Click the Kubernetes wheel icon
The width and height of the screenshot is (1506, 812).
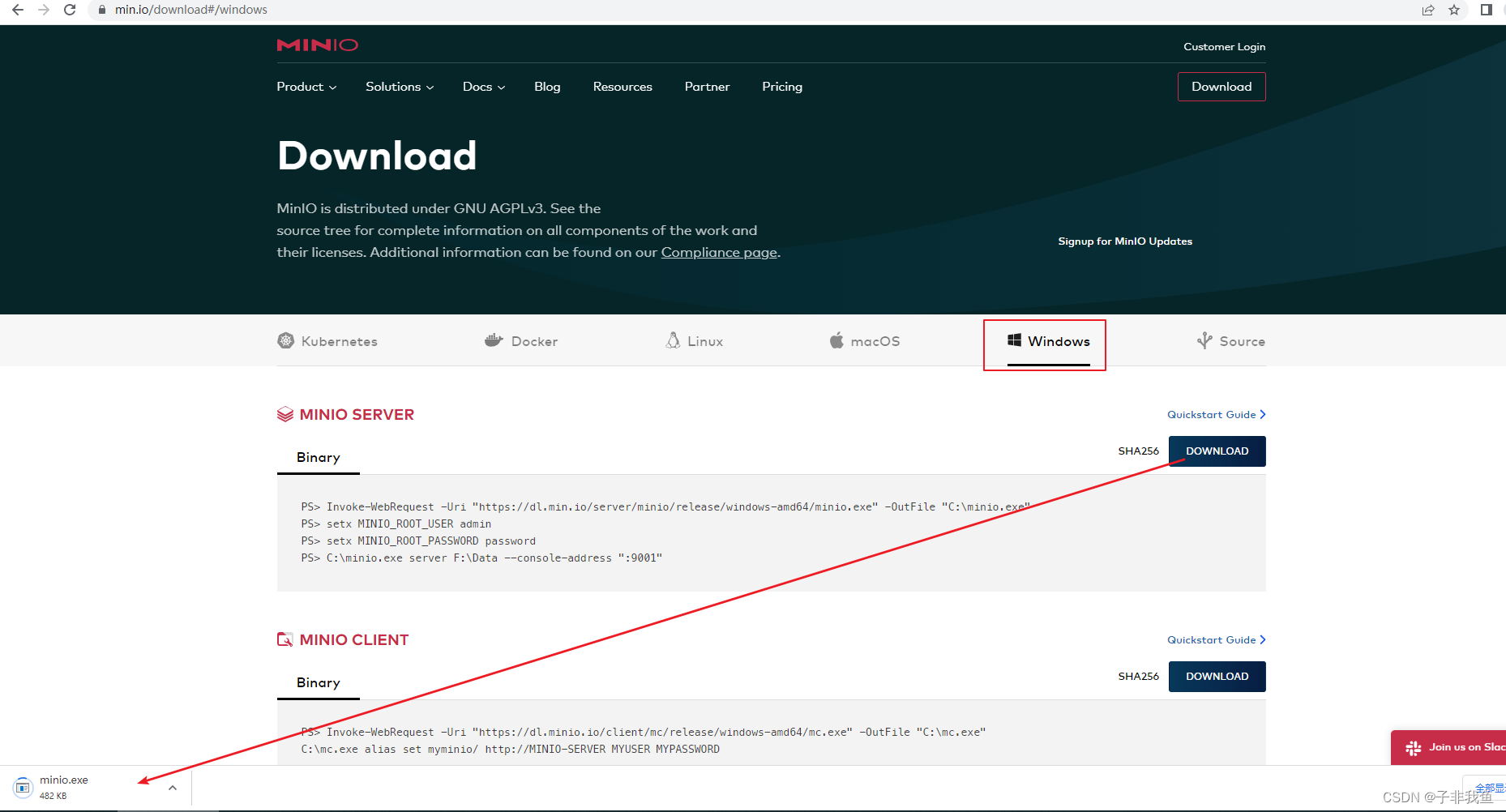285,340
